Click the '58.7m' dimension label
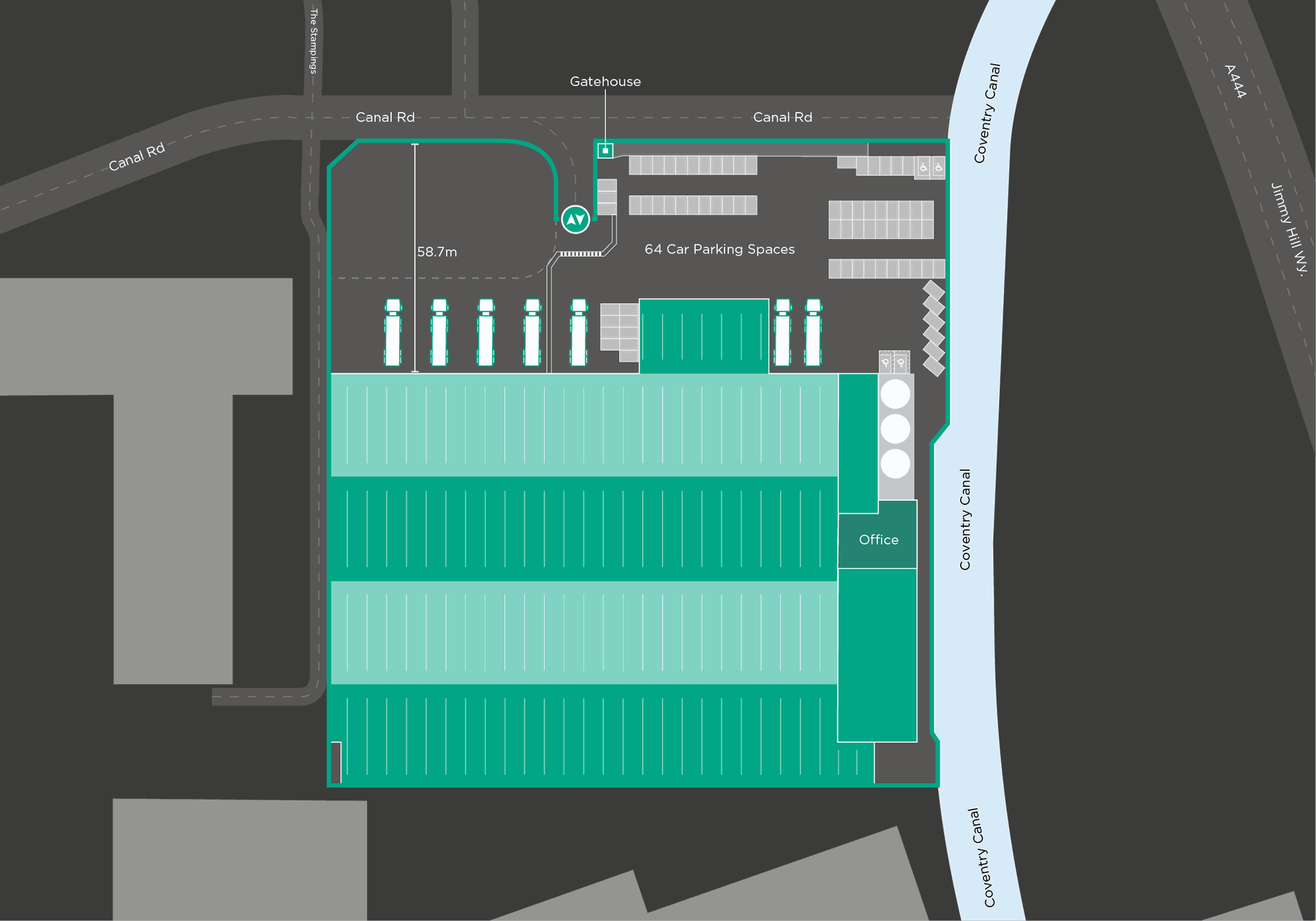This screenshot has width=1316, height=921. pyautogui.click(x=437, y=252)
